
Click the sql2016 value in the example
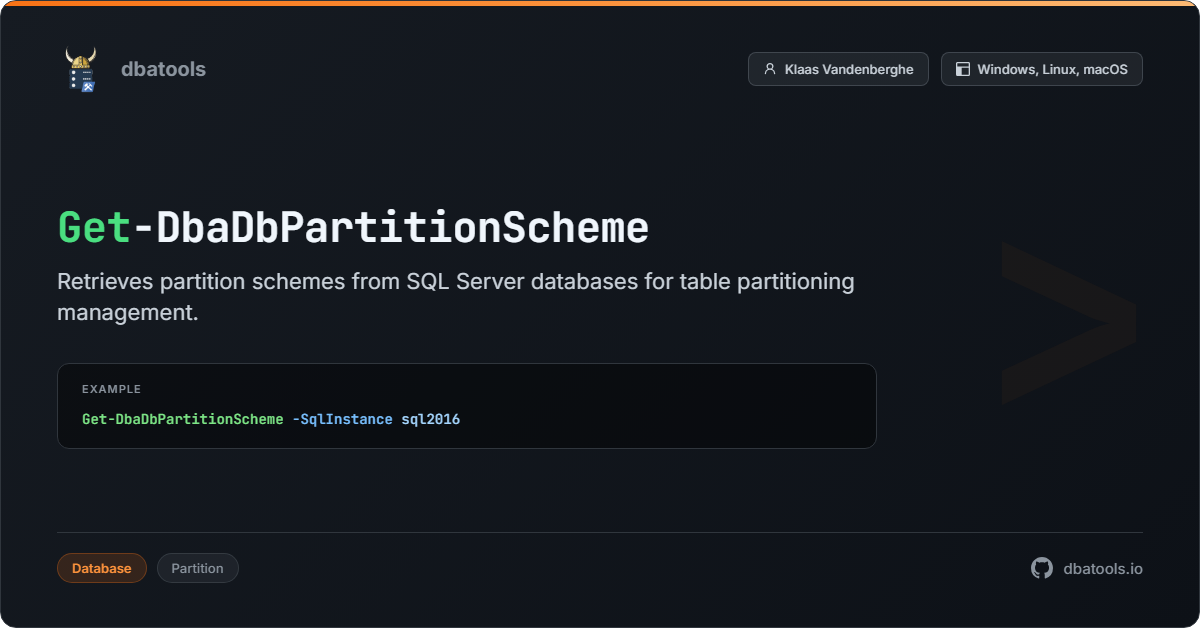[x=431, y=419]
